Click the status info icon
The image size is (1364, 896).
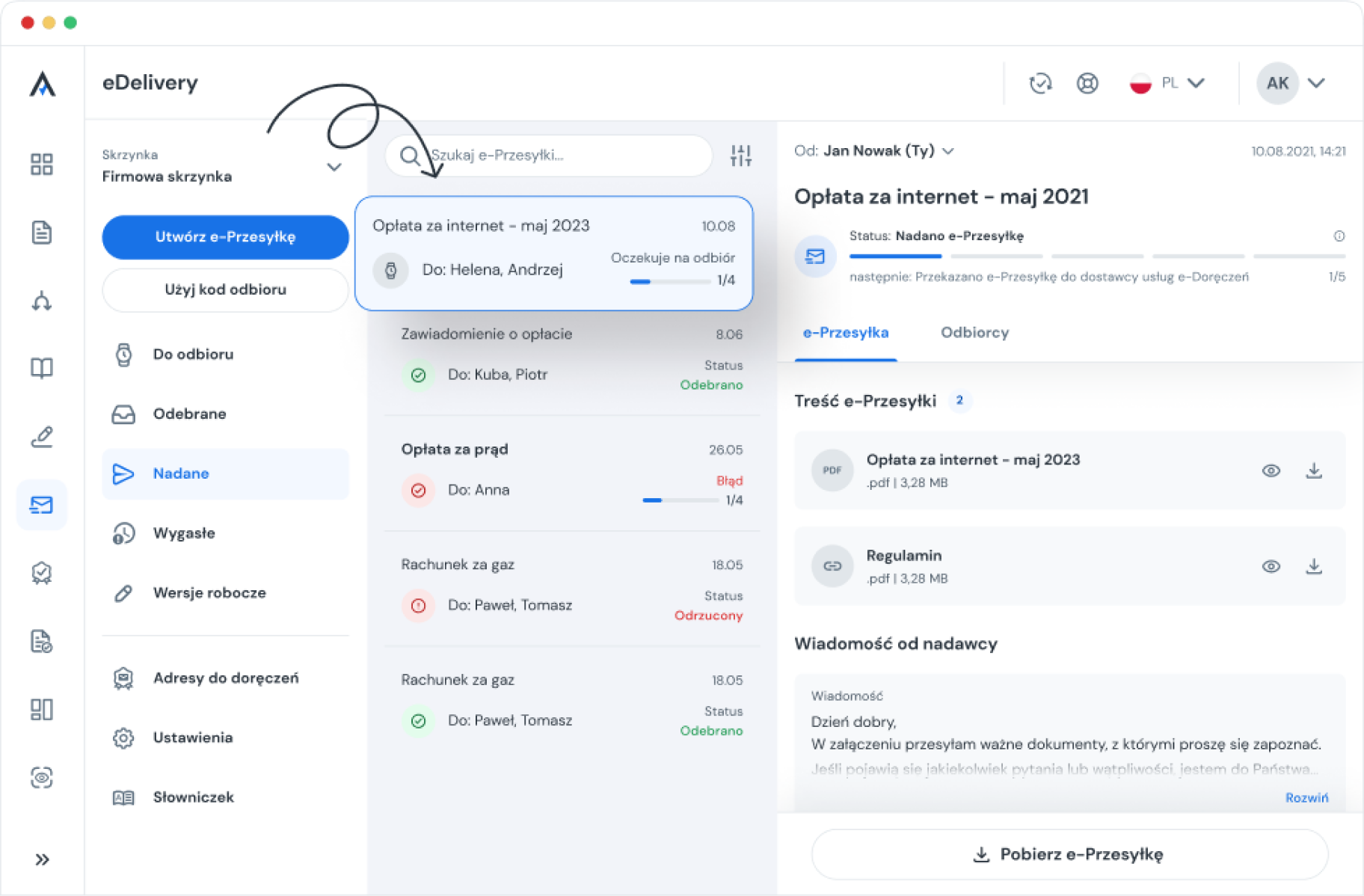click(x=1339, y=236)
